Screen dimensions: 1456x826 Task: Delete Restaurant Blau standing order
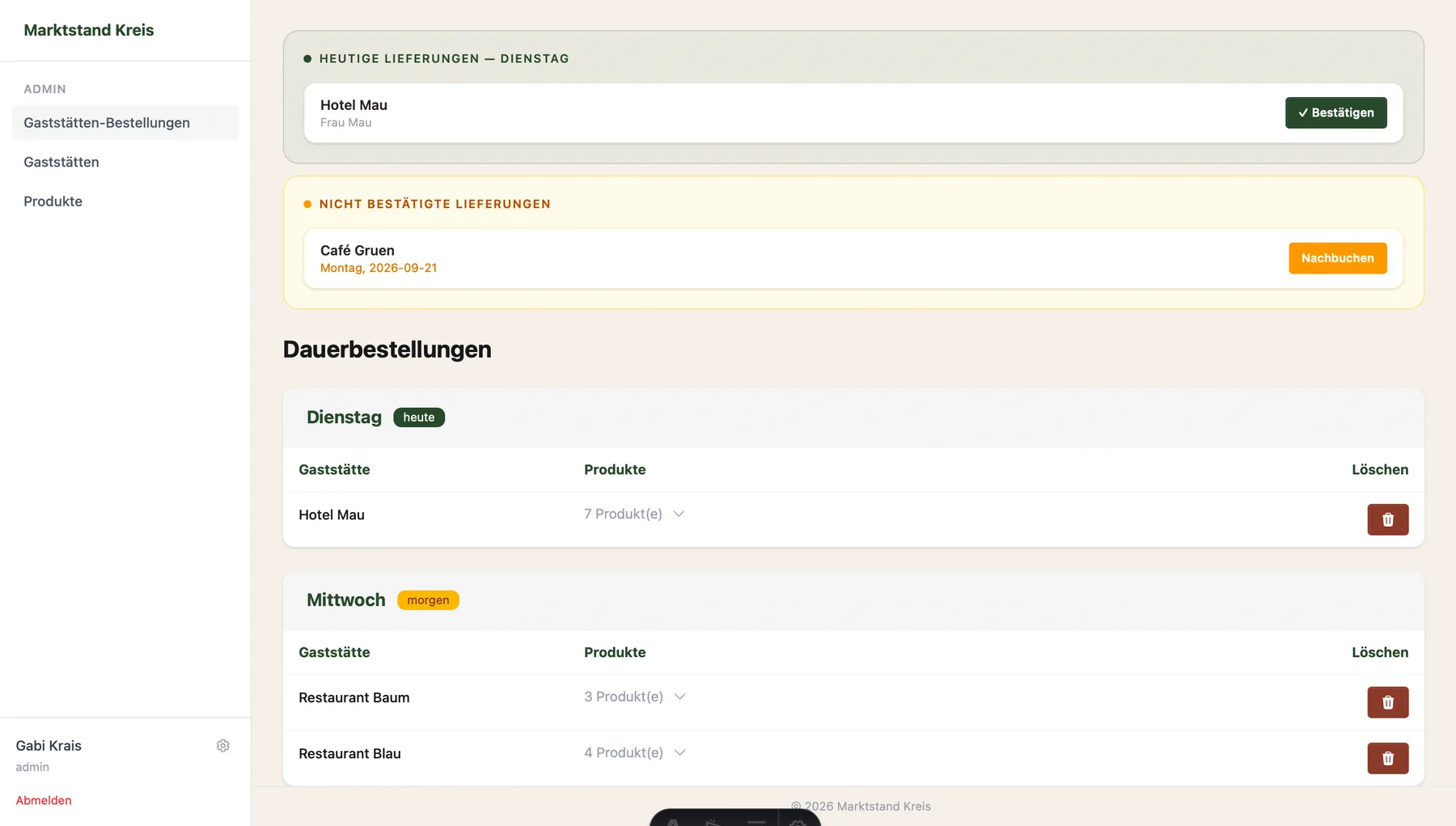(1387, 758)
